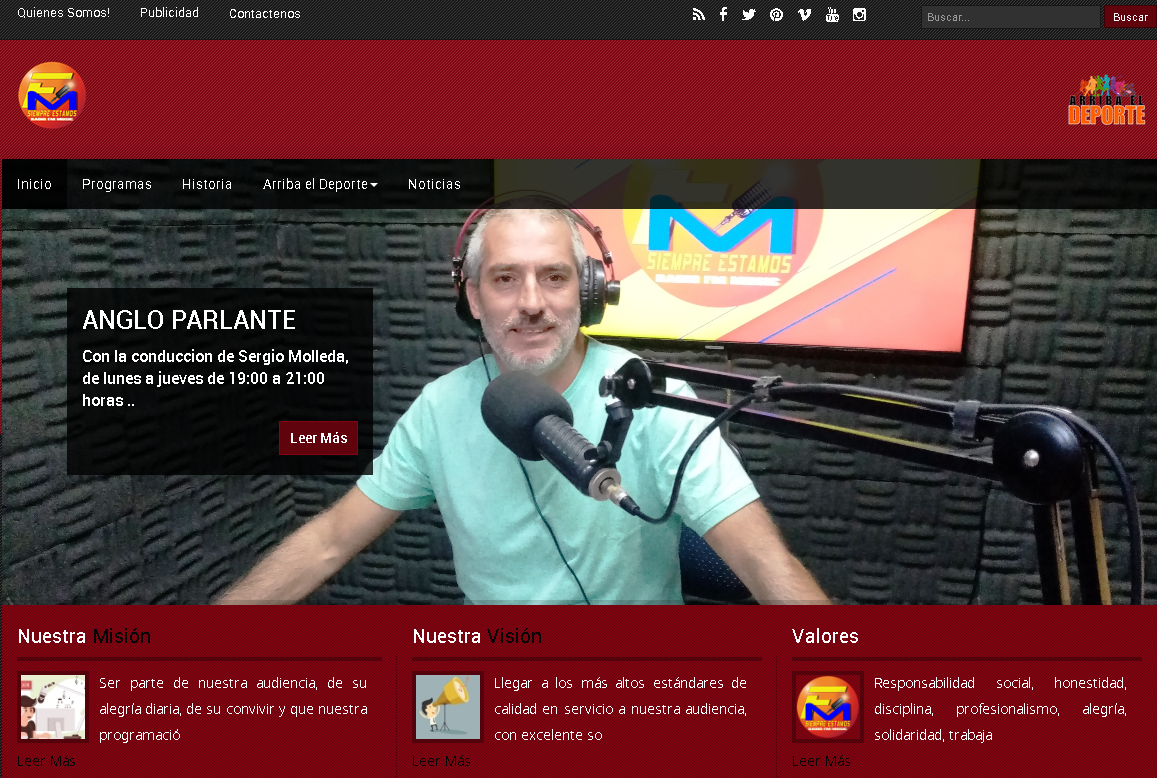Open the RSS feed icon
1157x778 pixels.
[x=698, y=15]
